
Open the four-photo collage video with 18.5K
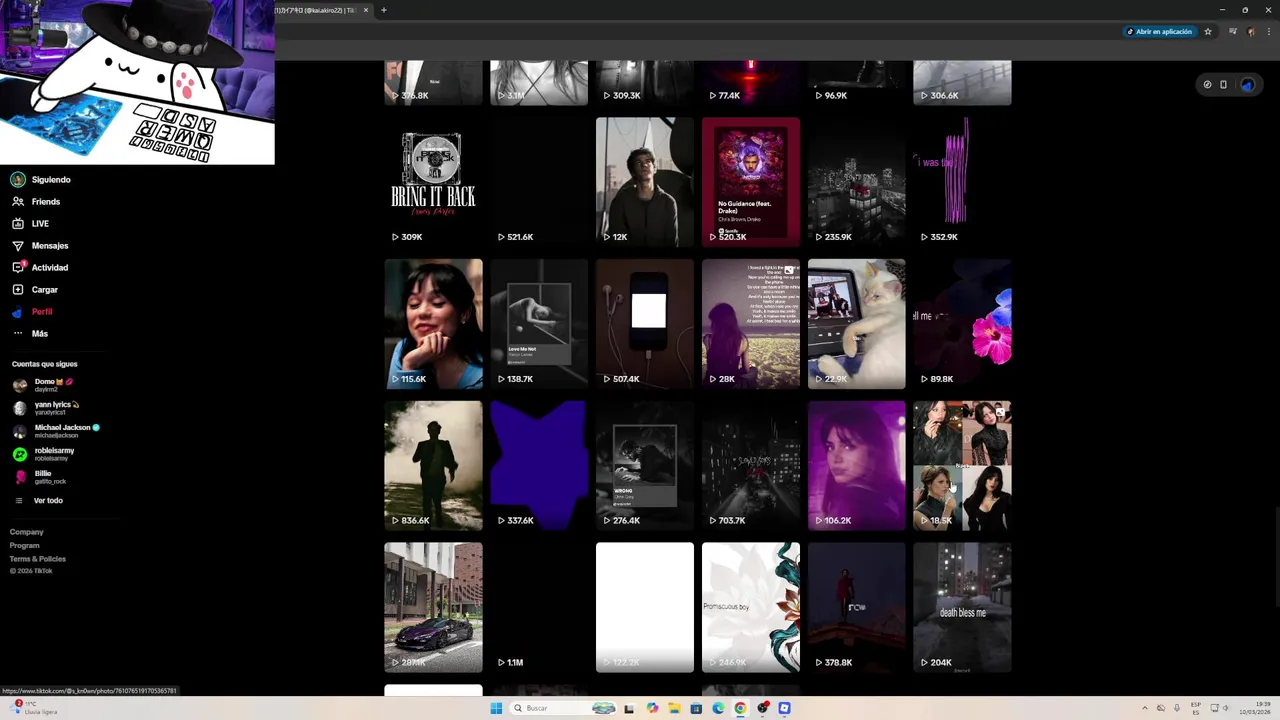pyautogui.click(x=962, y=466)
